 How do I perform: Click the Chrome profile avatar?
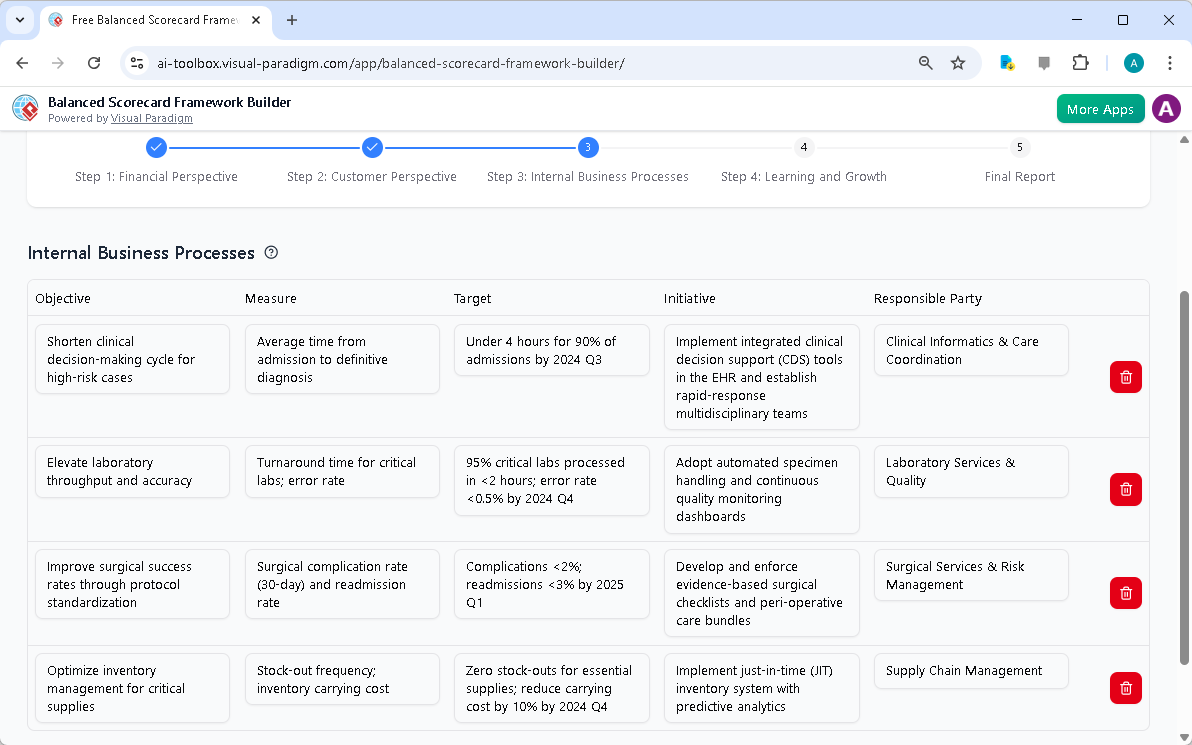click(x=1133, y=62)
